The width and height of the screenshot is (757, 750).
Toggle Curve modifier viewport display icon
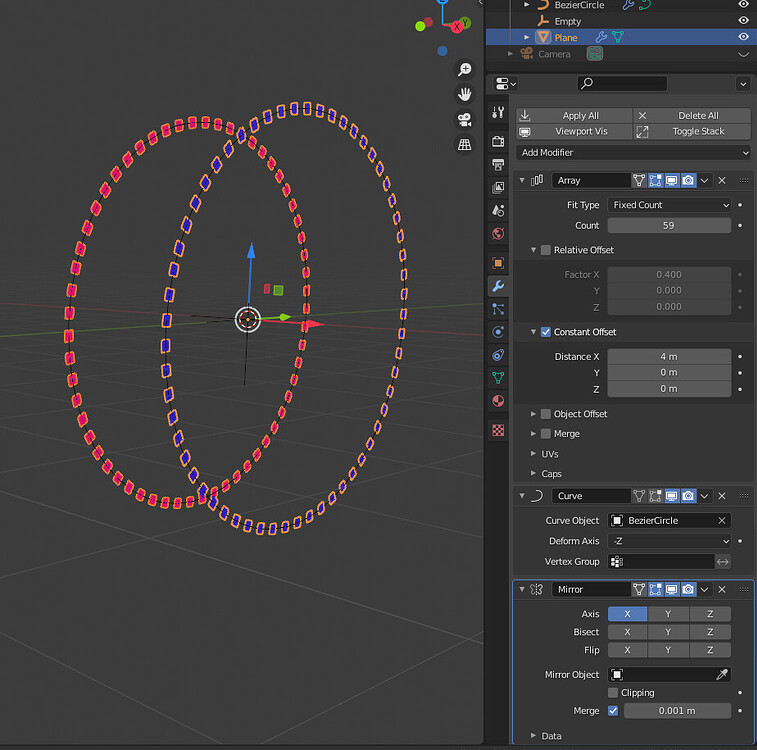pos(672,496)
